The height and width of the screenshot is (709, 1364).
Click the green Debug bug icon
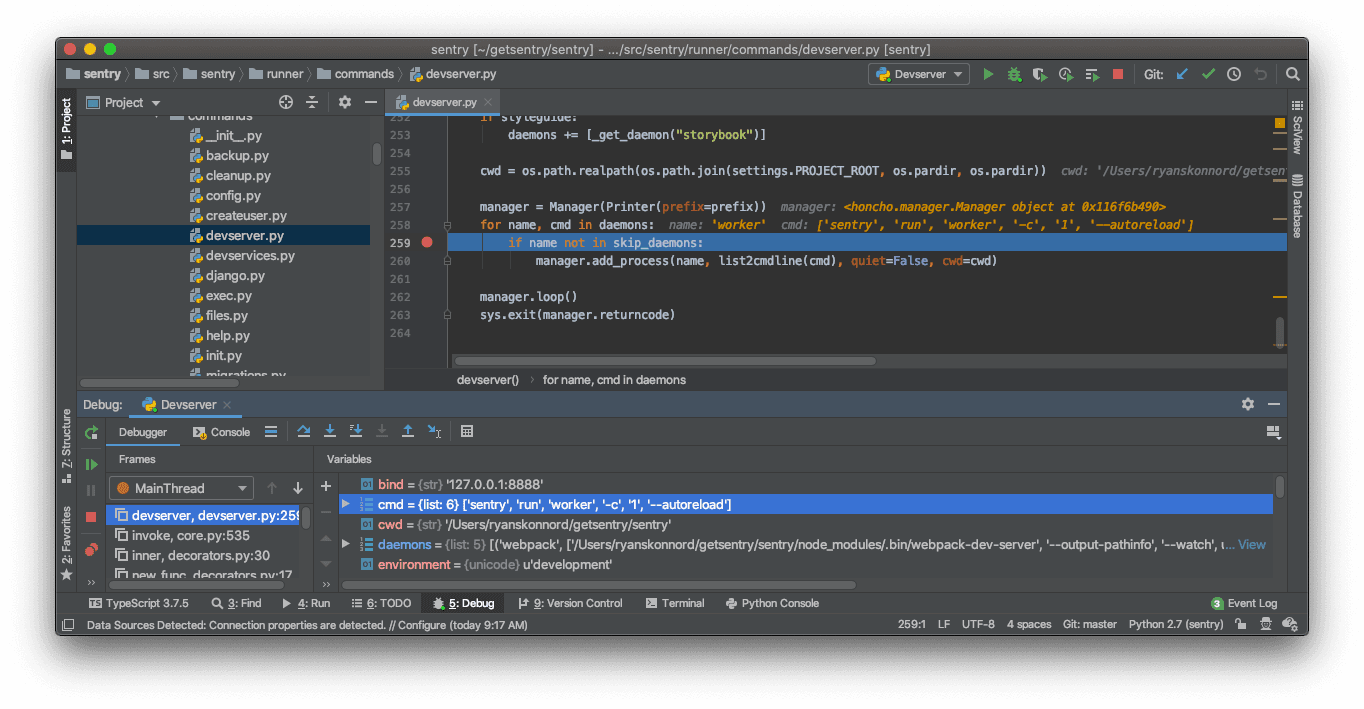click(x=1014, y=74)
